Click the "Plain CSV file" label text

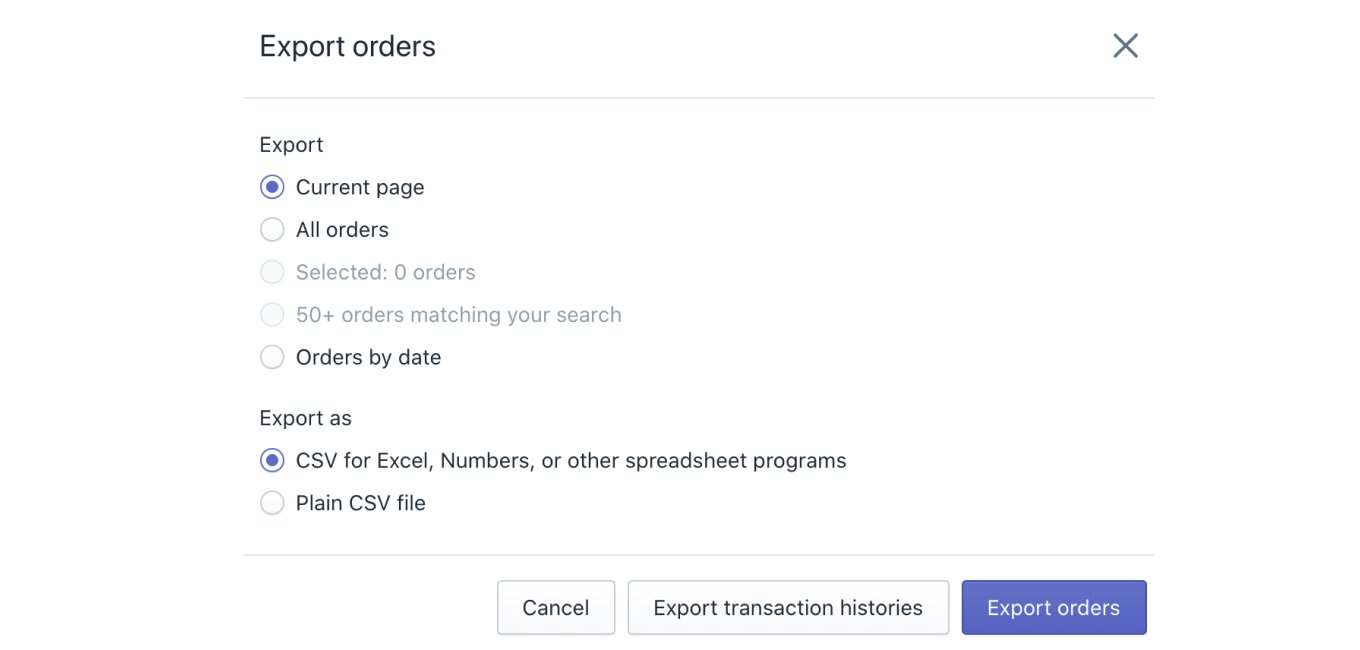click(x=360, y=503)
